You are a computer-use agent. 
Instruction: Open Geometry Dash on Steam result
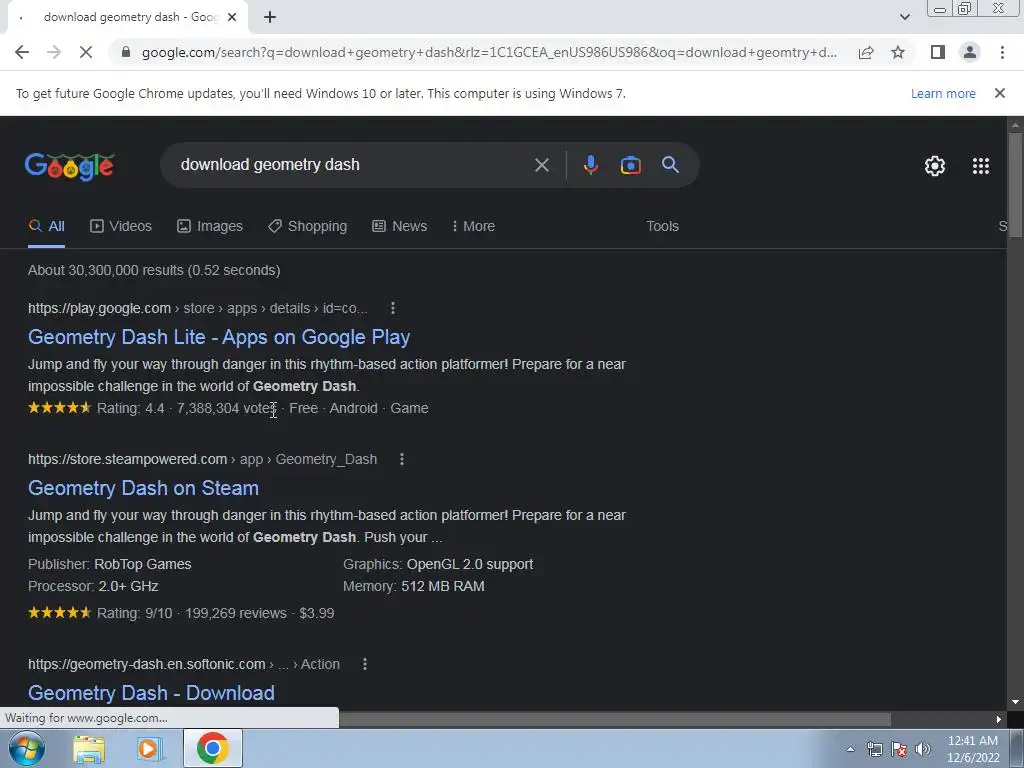click(x=144, y=488)
